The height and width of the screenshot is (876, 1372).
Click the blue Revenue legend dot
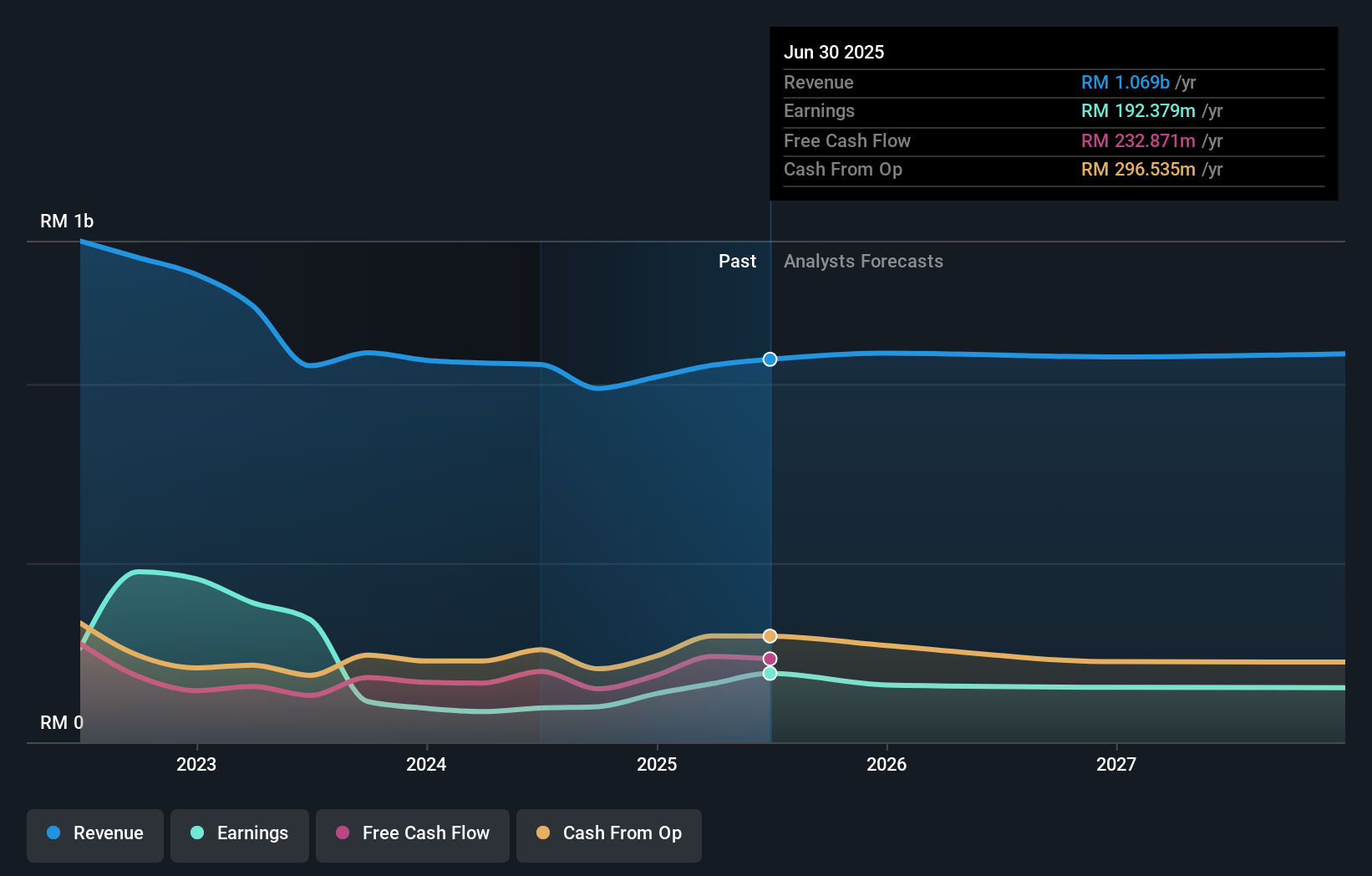(55, 833)
